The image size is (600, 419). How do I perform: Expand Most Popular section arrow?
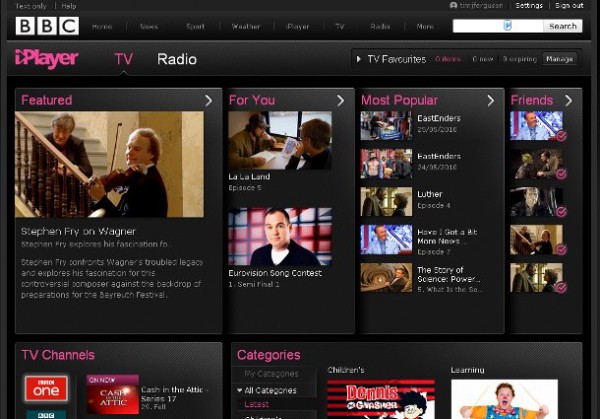491,100
